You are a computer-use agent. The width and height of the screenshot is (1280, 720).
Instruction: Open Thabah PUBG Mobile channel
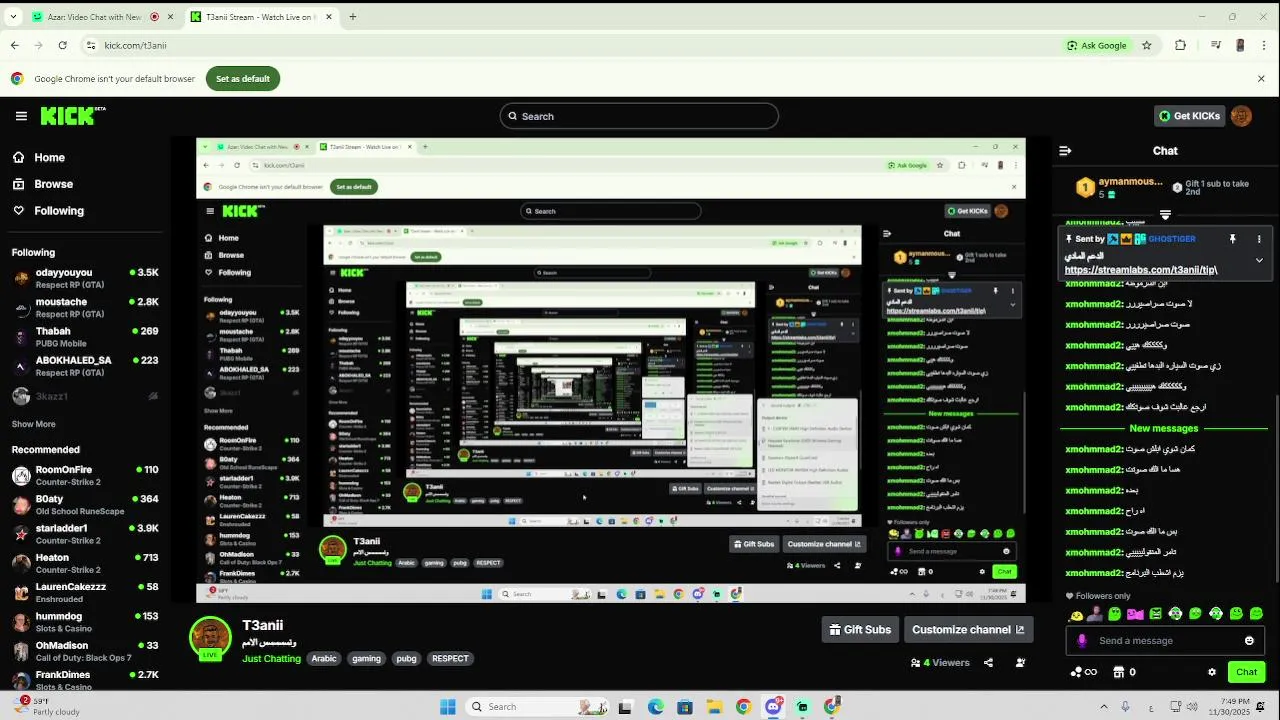coord(84,337)
